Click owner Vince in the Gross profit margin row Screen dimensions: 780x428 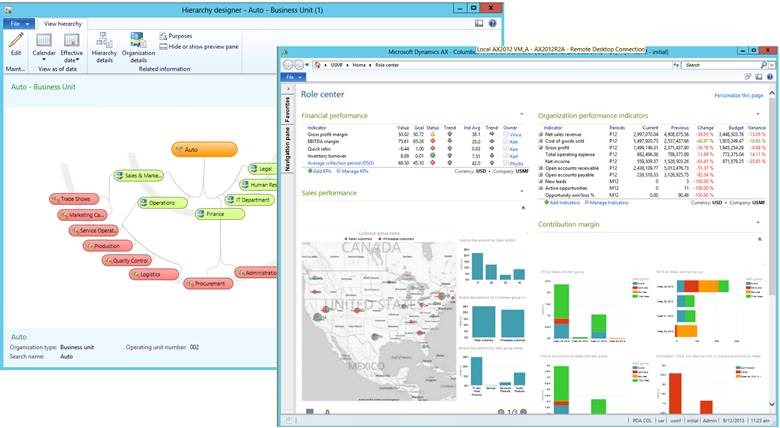pos(515,134)
